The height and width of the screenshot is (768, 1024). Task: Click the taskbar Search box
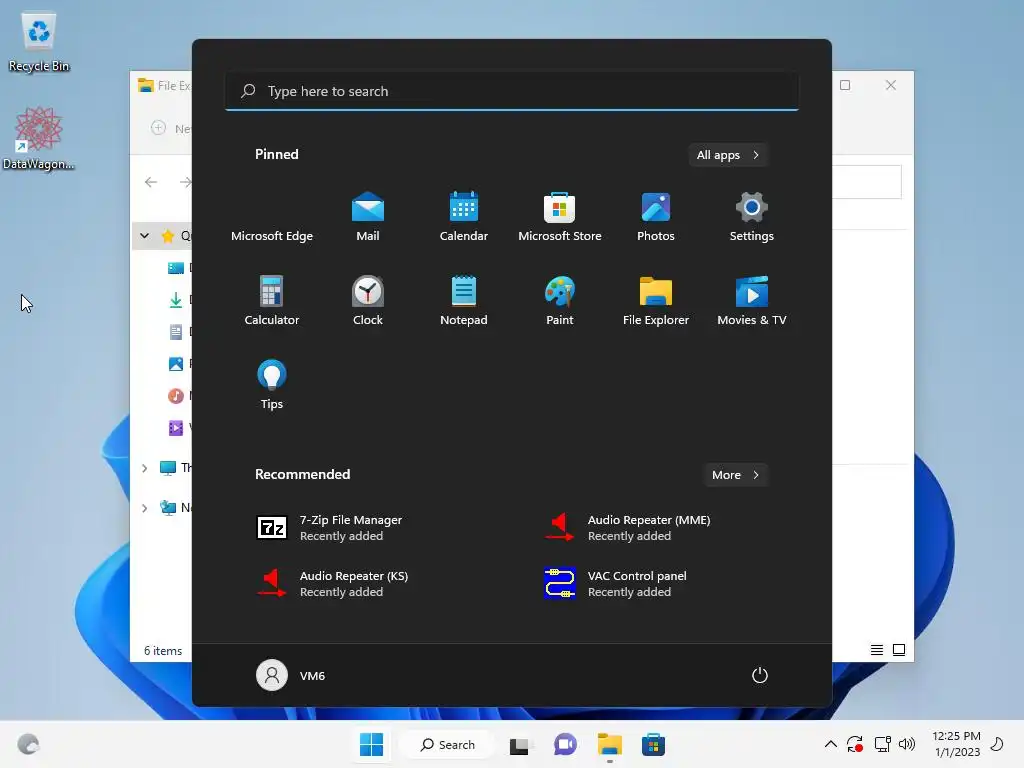(448, 744)
